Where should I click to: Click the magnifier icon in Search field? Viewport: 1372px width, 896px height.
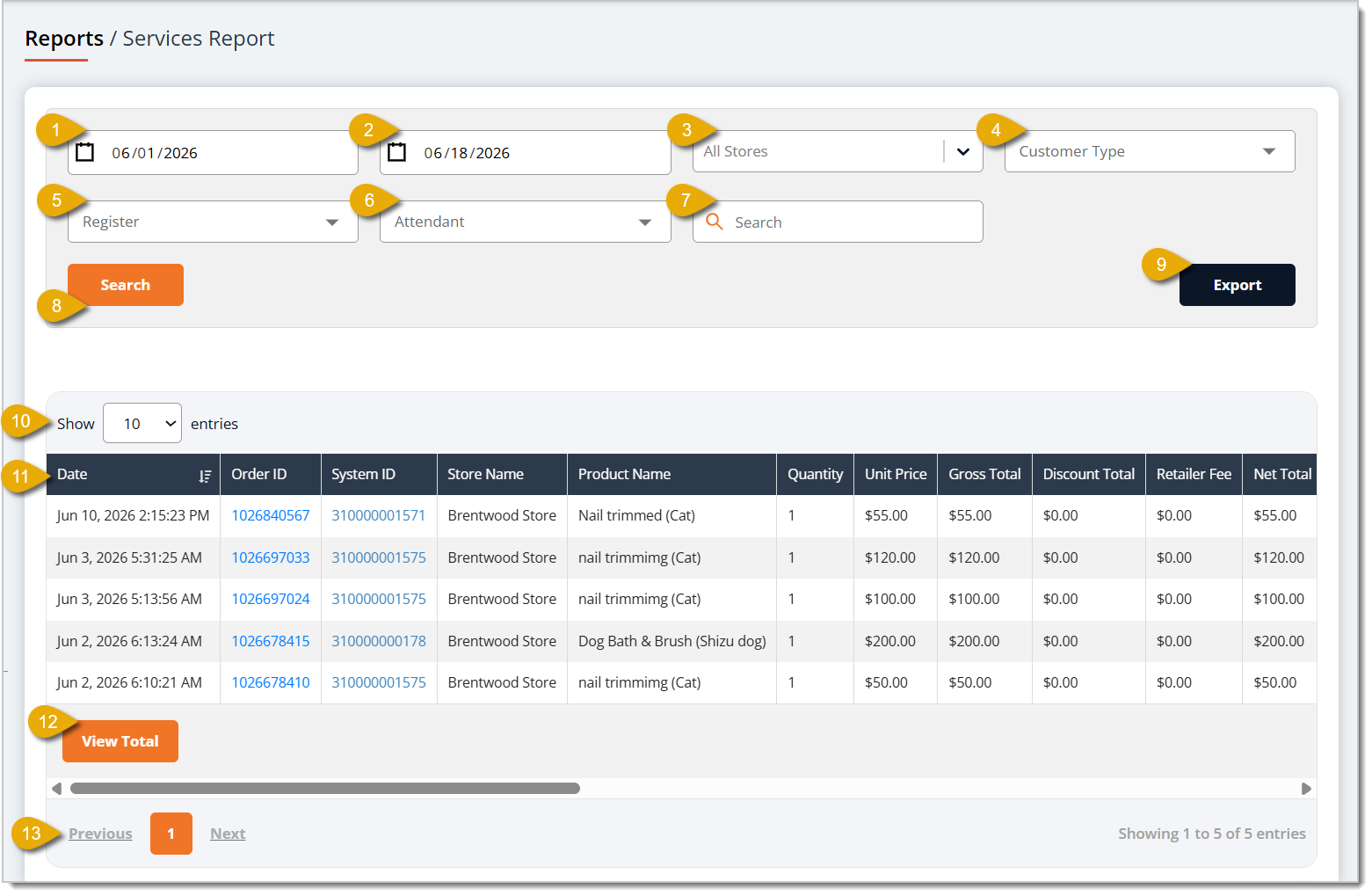[x=715, y=222]
